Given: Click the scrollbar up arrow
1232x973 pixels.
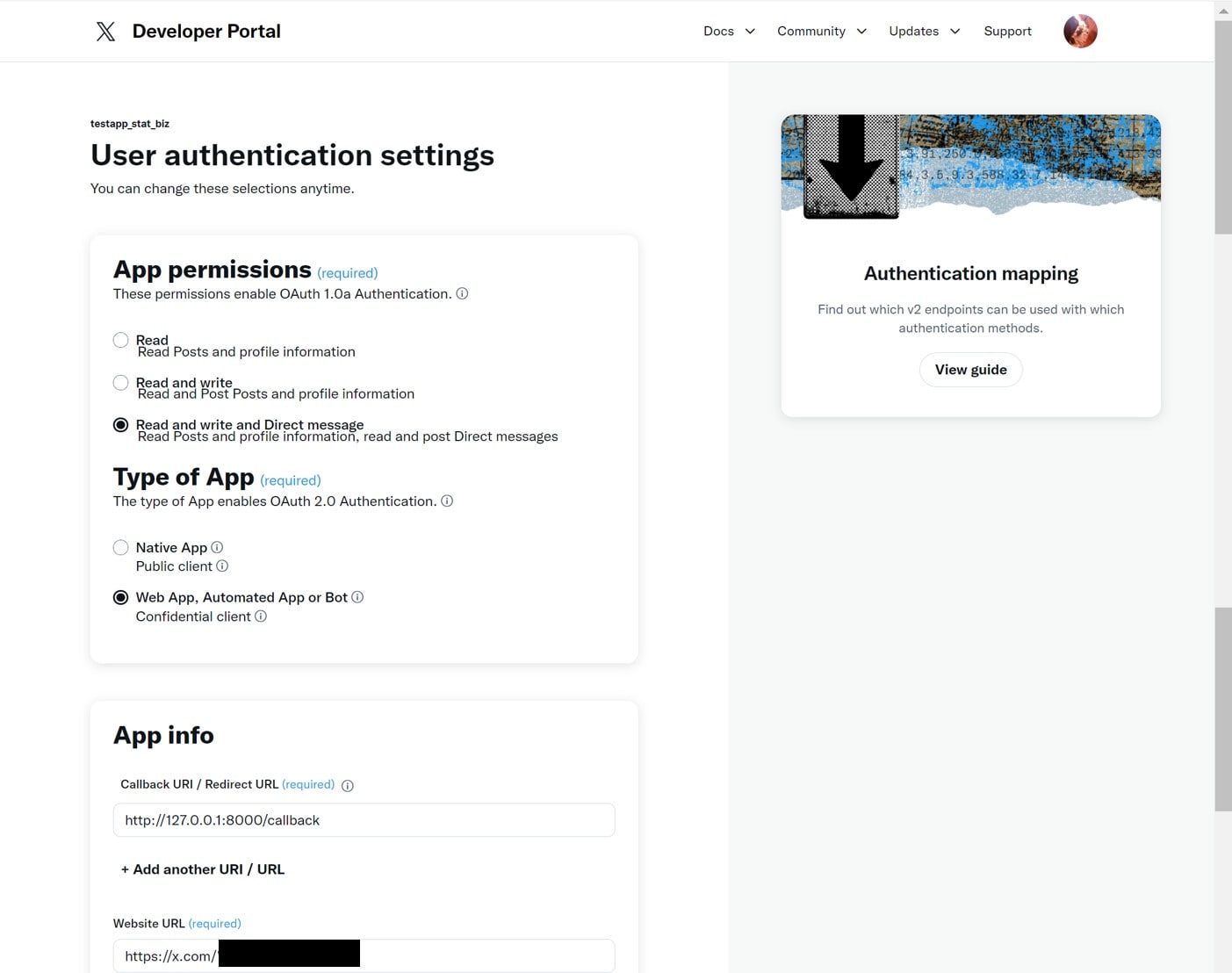Looking at the screenshot, I should tap(1223, 11).
